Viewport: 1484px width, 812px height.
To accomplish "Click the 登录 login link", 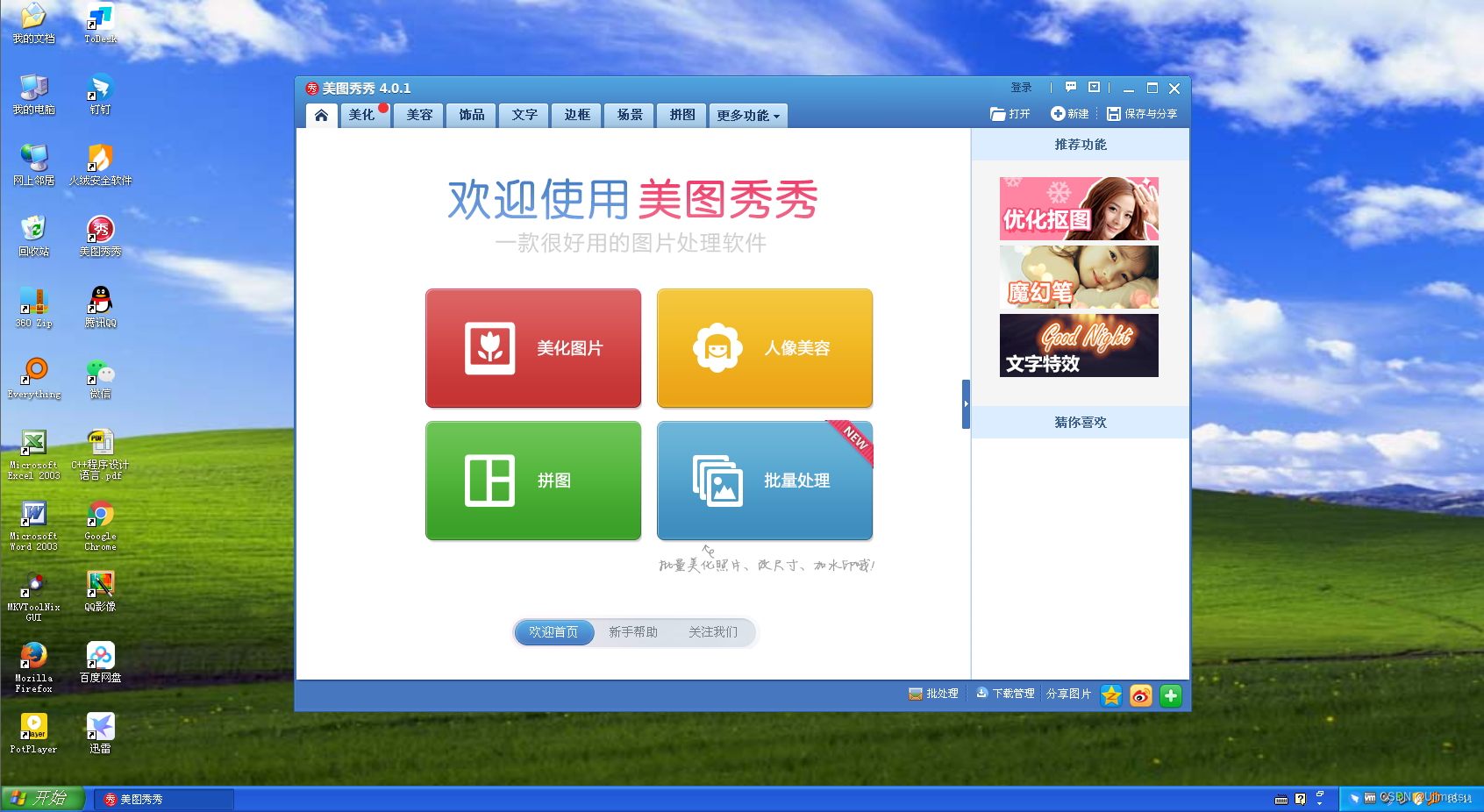I will click(x=1021, y=88).
